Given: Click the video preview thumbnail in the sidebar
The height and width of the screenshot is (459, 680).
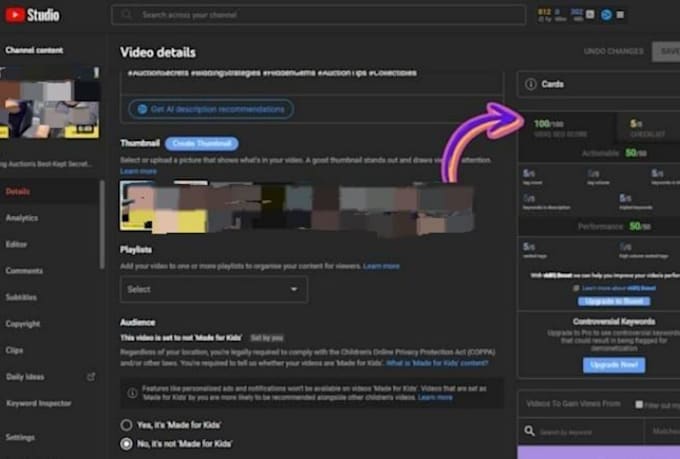Looking at the screenshot, I should tap(49, 102).
